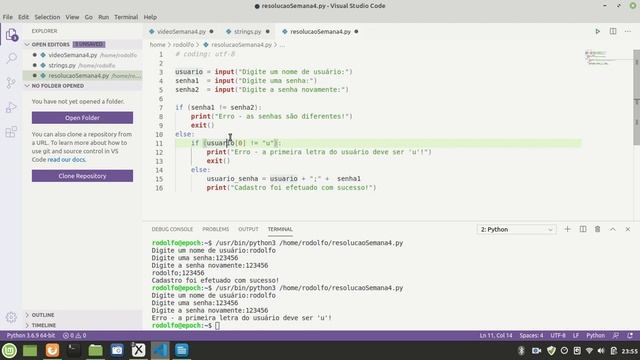Open the Manage gear settings icon

[11, 317]
